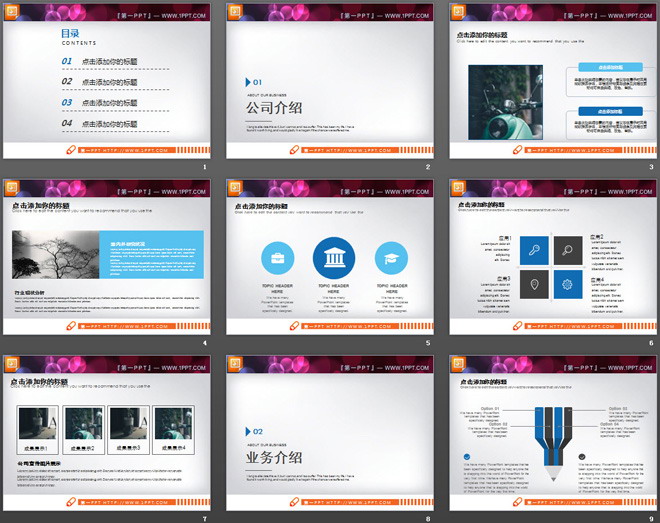
Task: Click the tree landscape photo on slide 4
Action: pos(54,255)
